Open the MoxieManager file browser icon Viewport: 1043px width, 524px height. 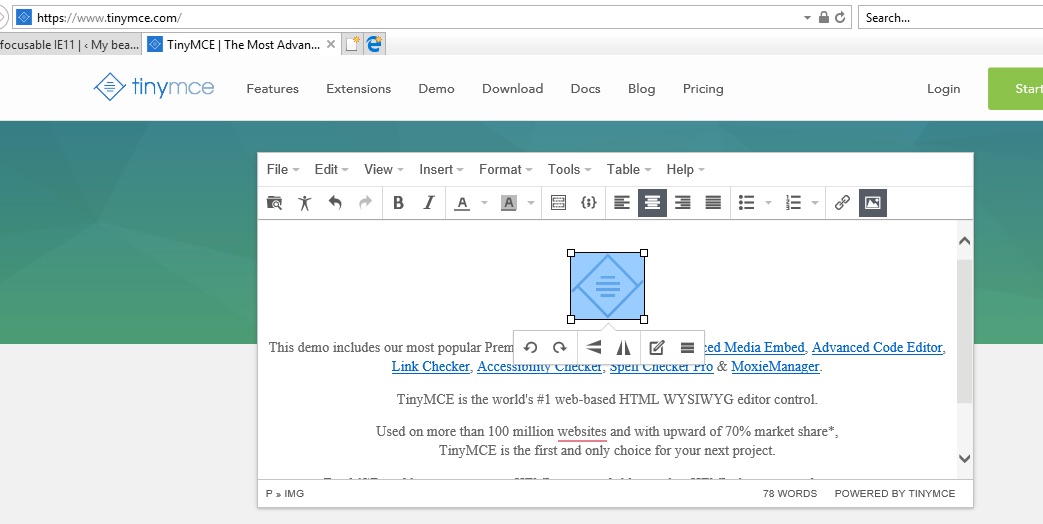tap(274, 203)
